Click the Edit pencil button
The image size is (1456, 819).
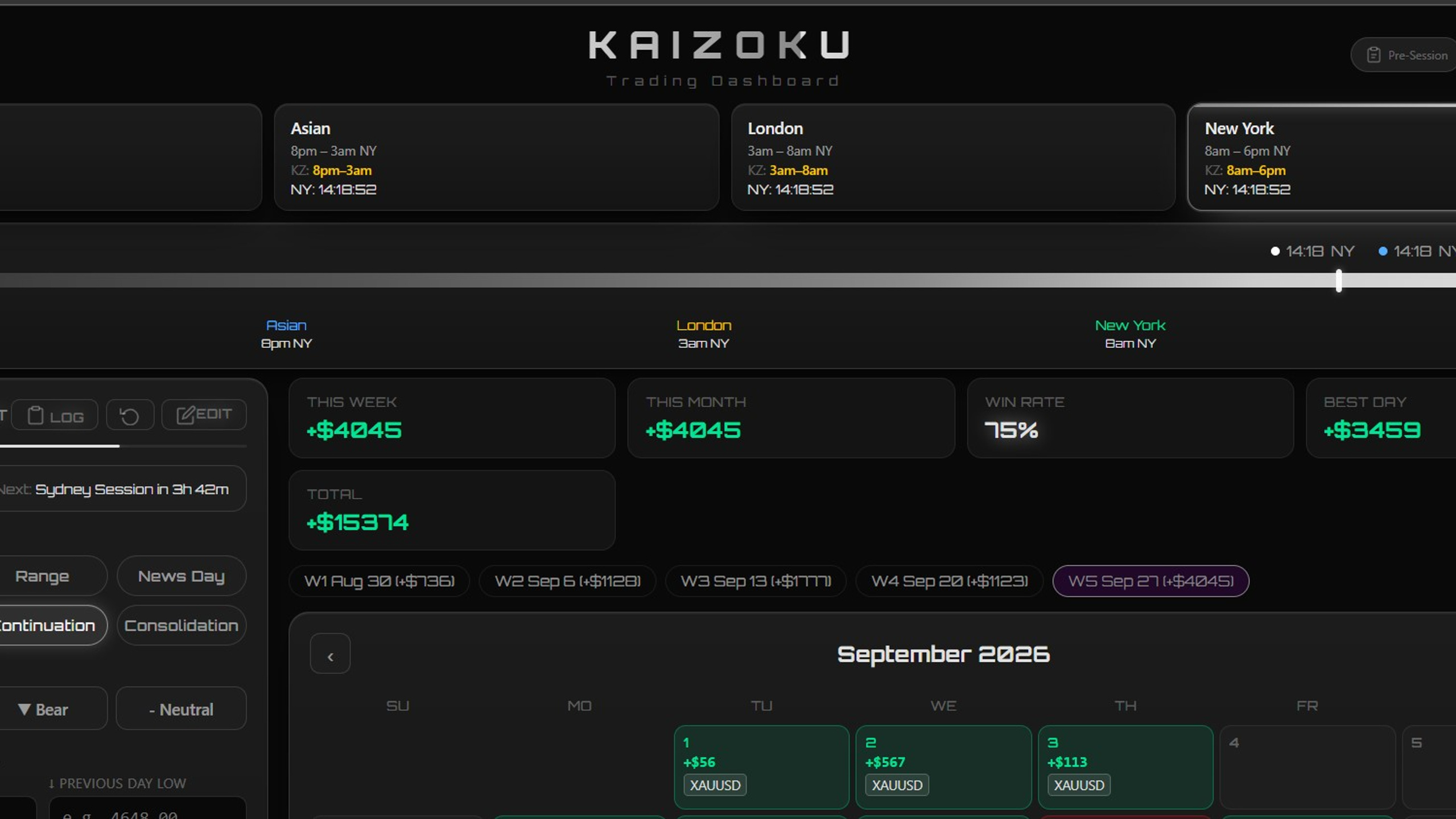(x=204, y=414)
